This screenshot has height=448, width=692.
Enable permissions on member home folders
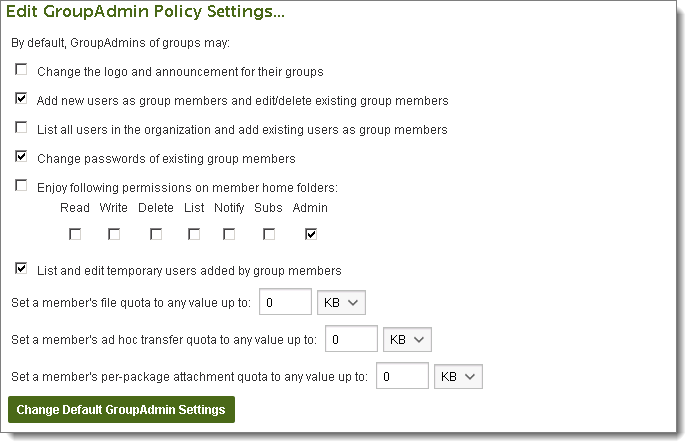click(x=21, y=185)
